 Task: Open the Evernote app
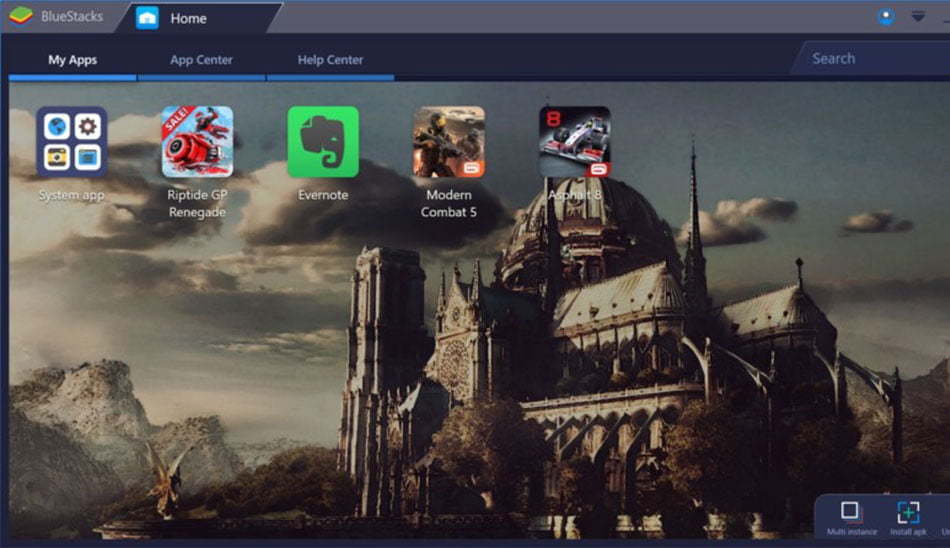click(x=323, y=142)
